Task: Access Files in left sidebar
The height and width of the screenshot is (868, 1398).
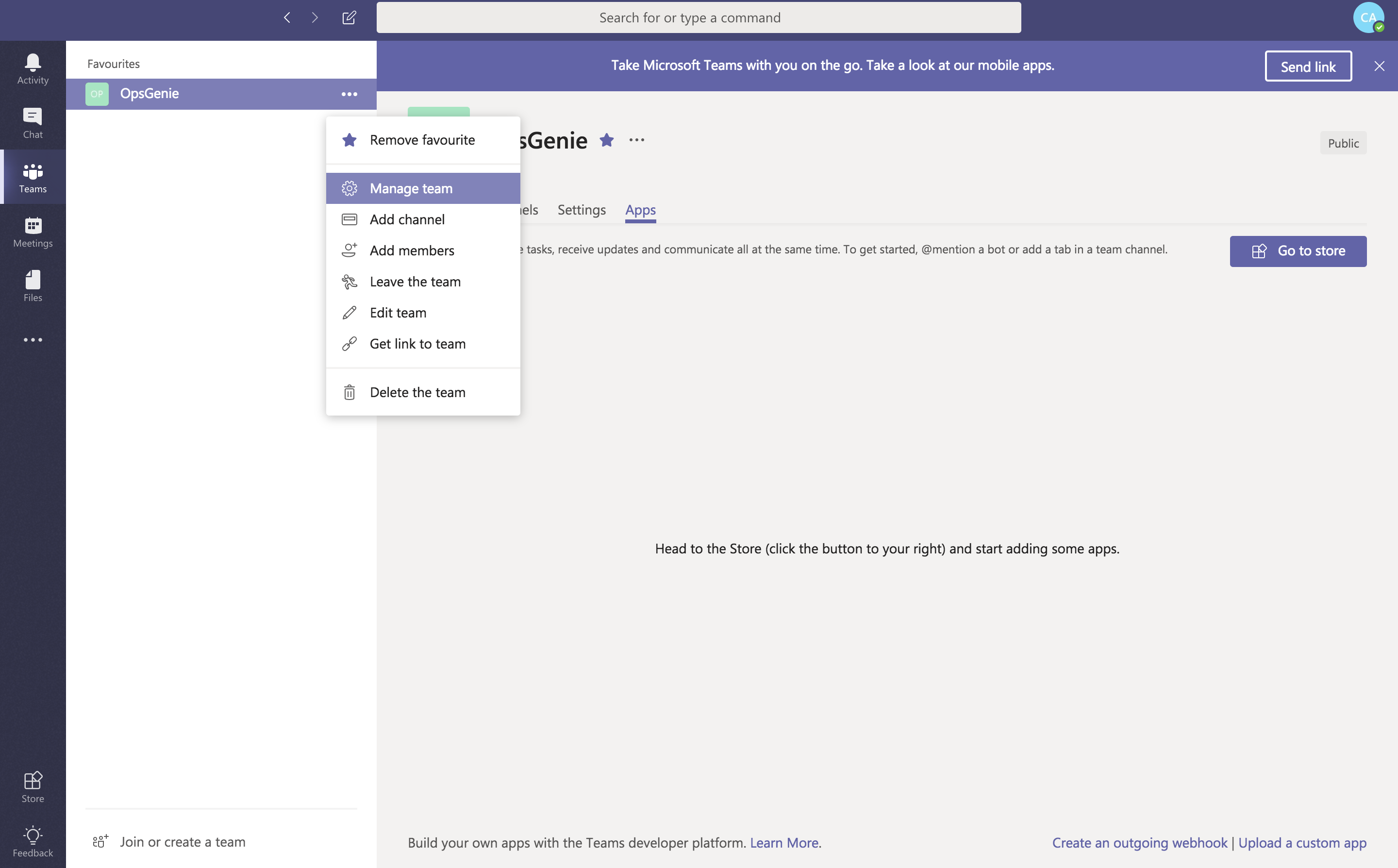Action: point(32,285)
